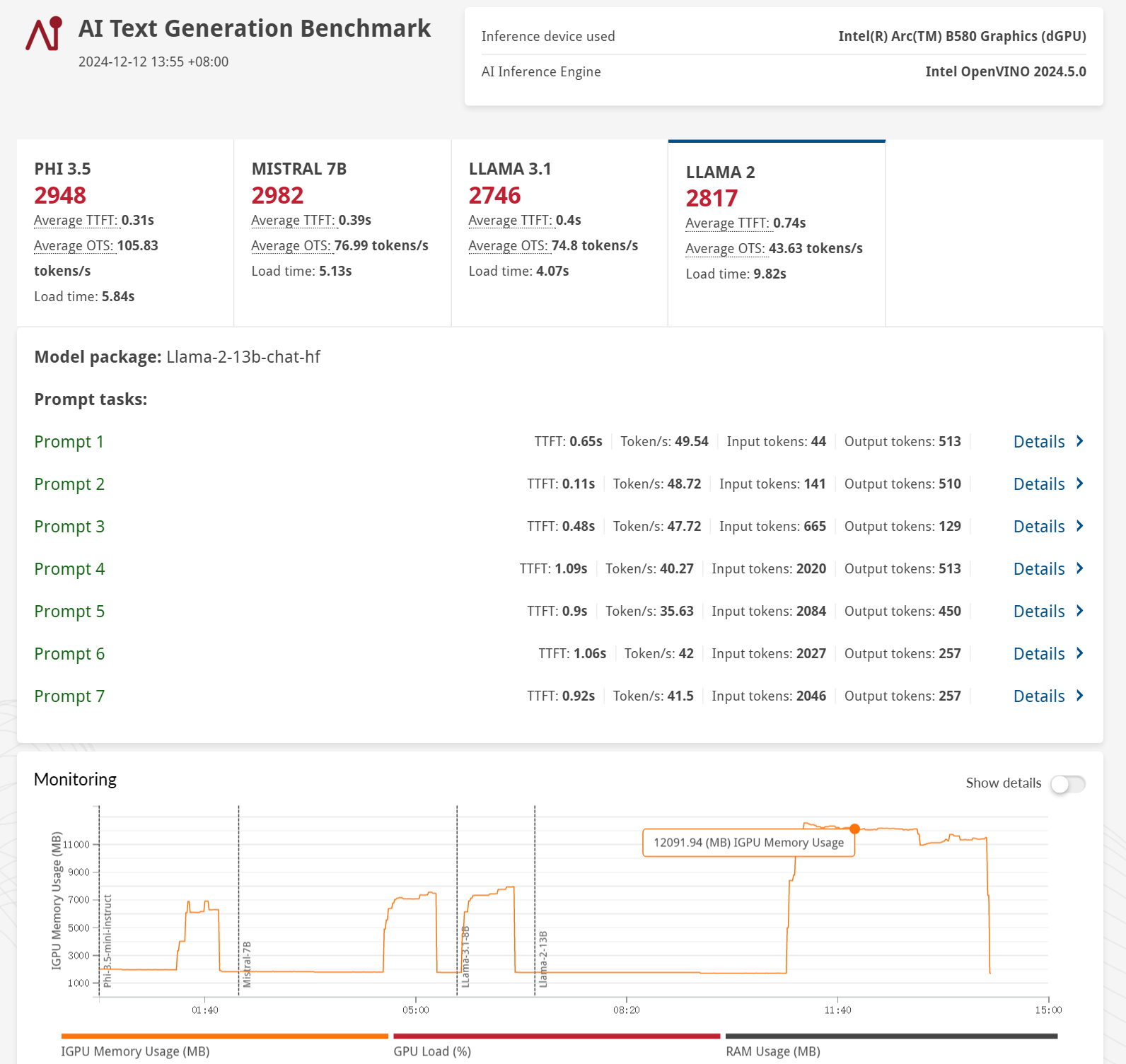Viewport: 1126px width, 1064px height.
Task: Click the orange data point on the chart
Action: [854, 829]
